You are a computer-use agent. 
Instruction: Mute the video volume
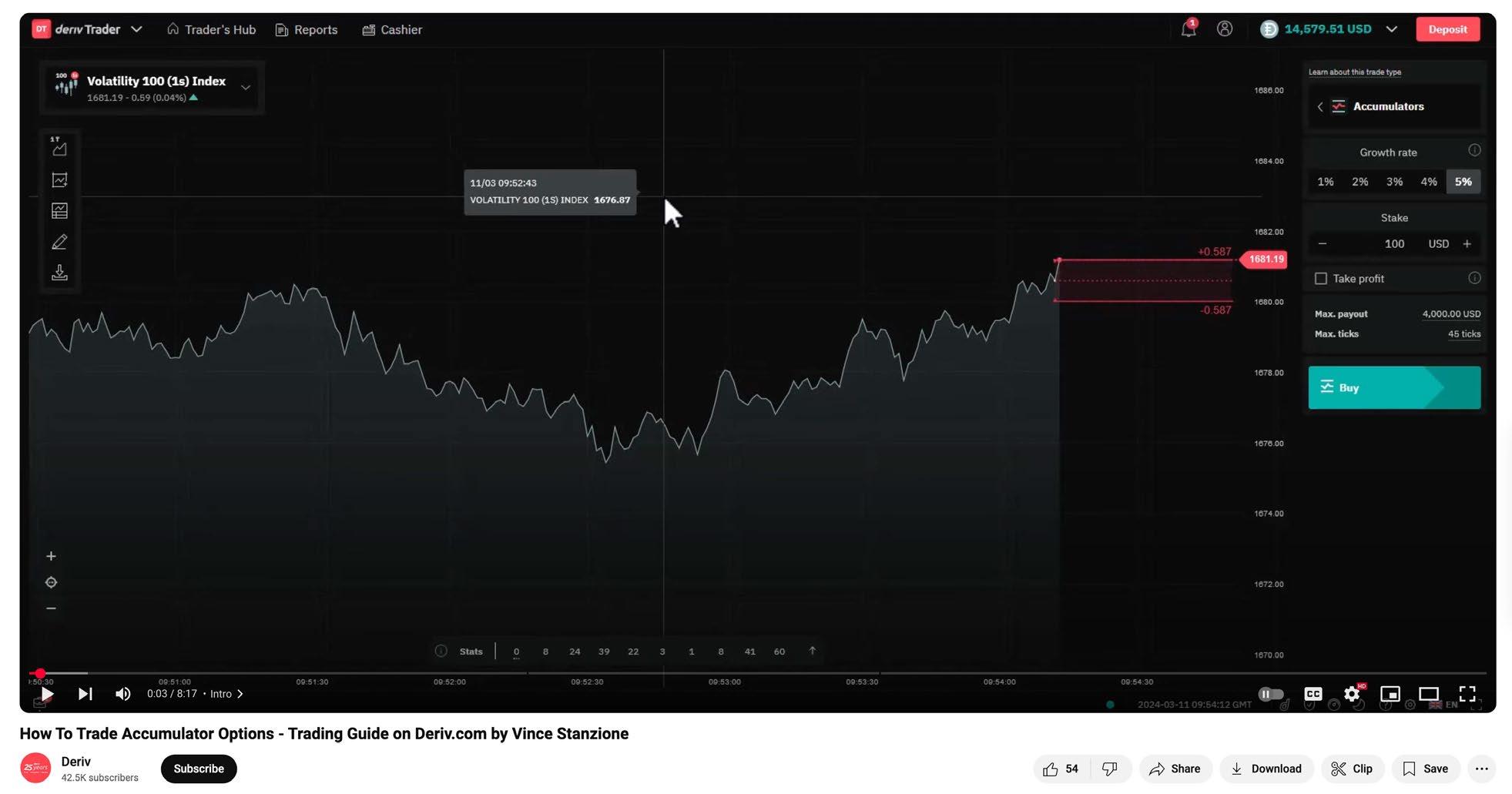[x=122, y=694]
